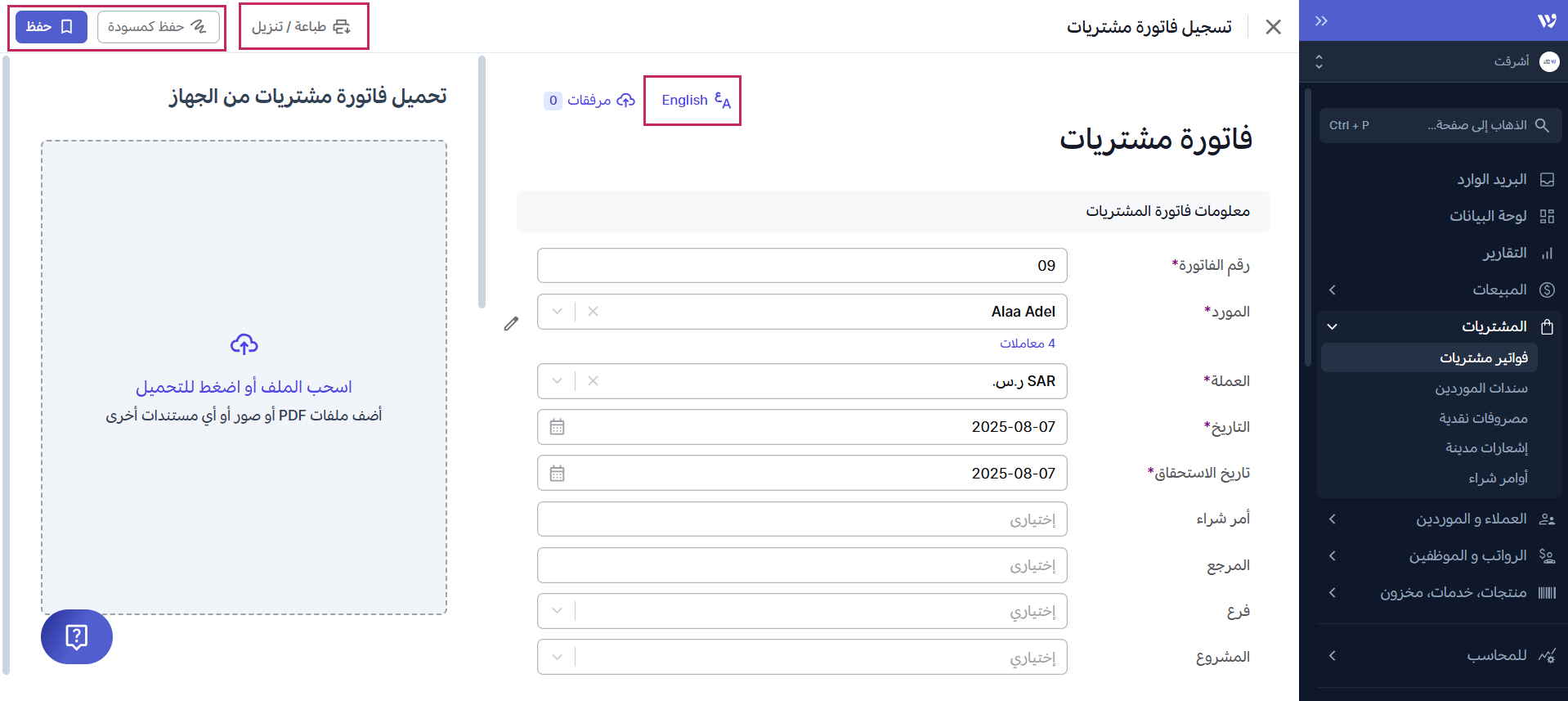Screen dimensions: 1568x701
Task: Click Save as Draft button
Action: coord(158,27)
